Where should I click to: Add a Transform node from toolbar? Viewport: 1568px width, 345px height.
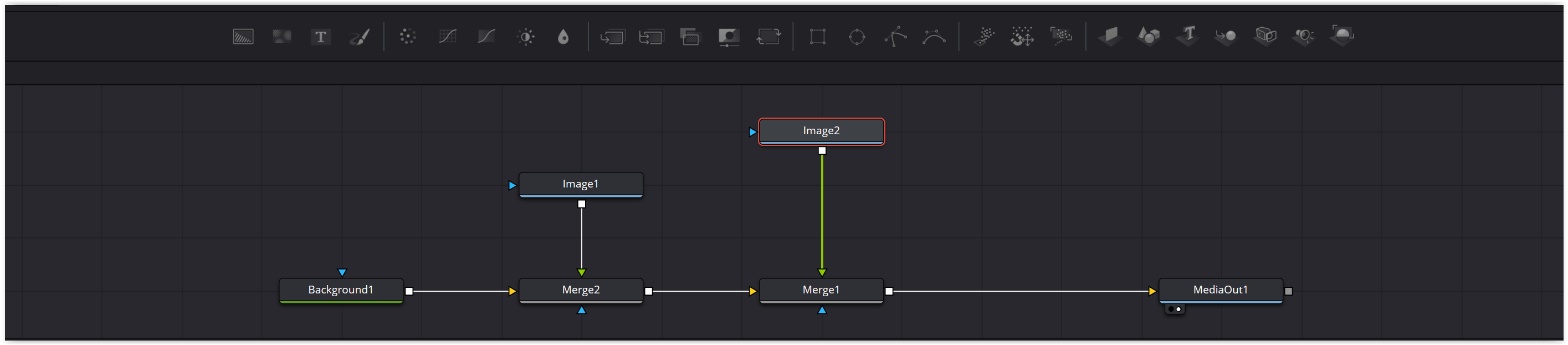pyautogui.click(x=768, y=37)
